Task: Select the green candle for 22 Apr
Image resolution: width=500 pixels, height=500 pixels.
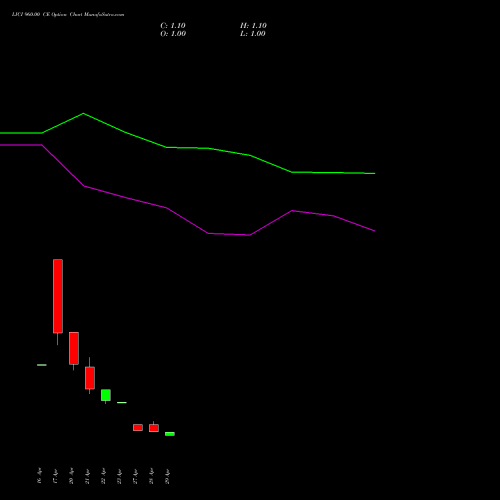Action: (x=106, y=395)
